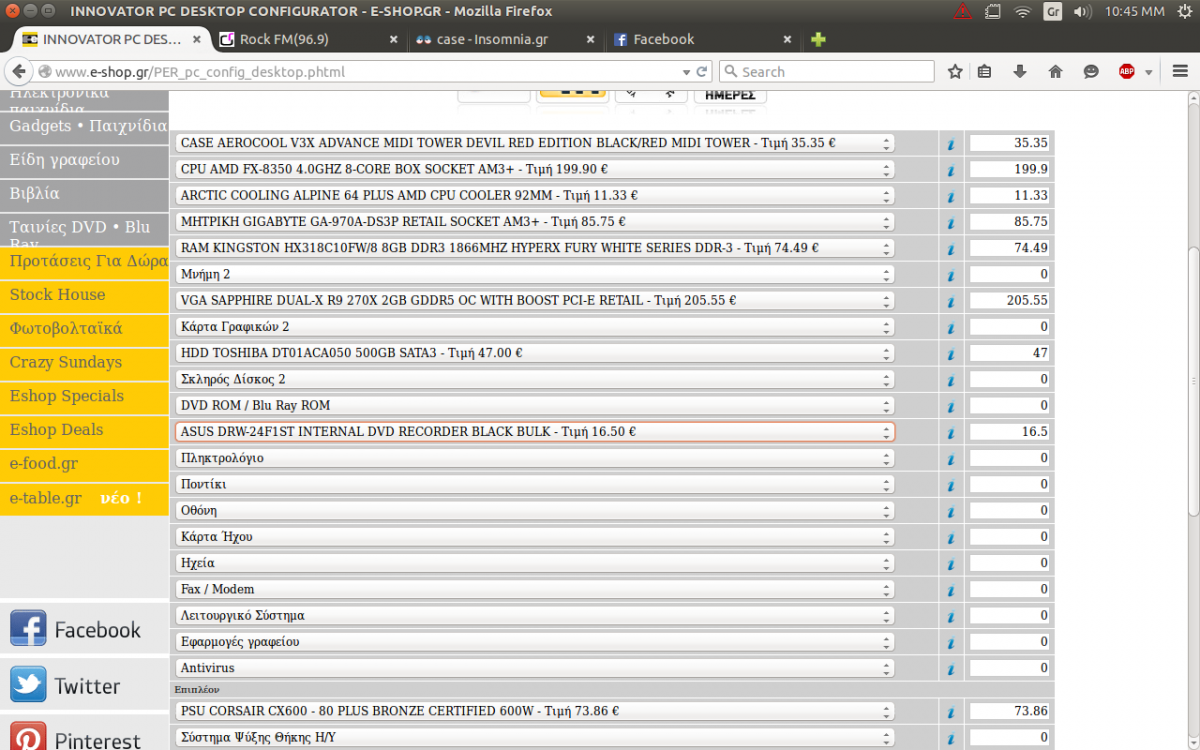Viewport: 1200px width, 750px height.
Task: Click info icon for CASE AEROCOOL row
Action: click(951, 143)
